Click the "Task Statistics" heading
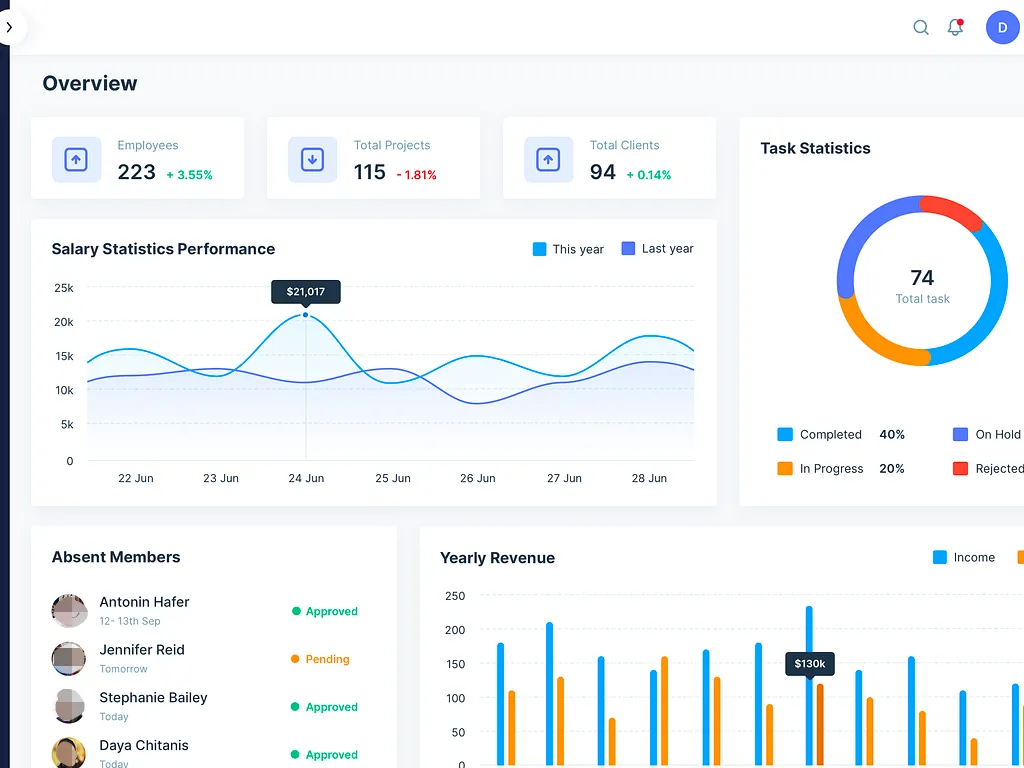 coord(816,148)
